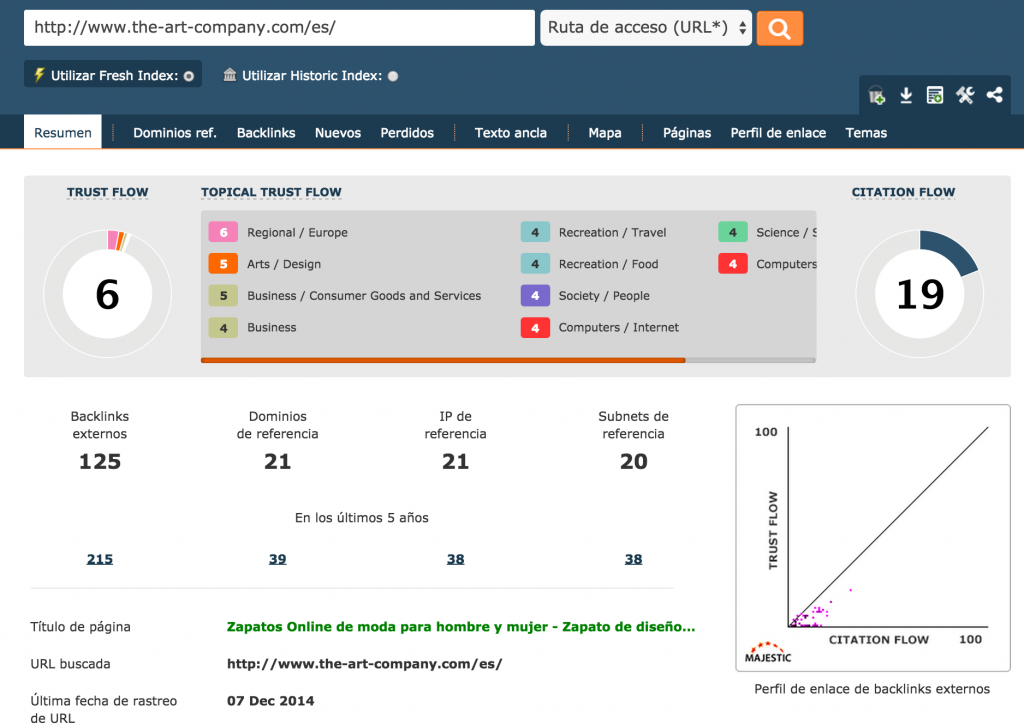Screen dimensions: 1024x724
Task: Open the Perfil de enlace tab
Action: 778,133
